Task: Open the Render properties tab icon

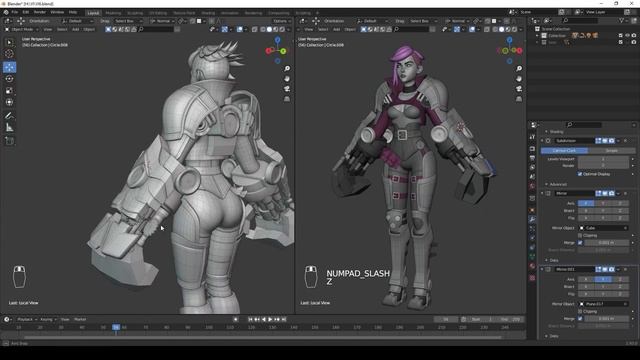Action: click(x=532, y=149)
